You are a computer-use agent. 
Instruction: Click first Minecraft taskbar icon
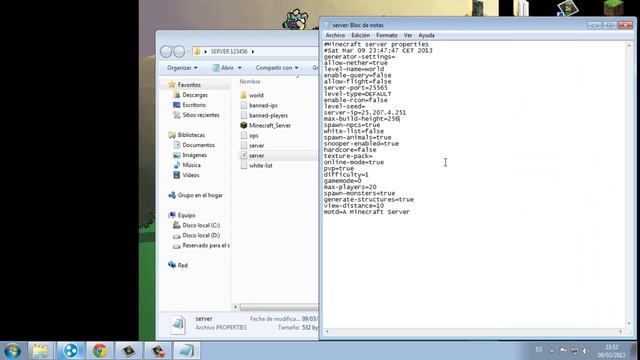point(129,351)
